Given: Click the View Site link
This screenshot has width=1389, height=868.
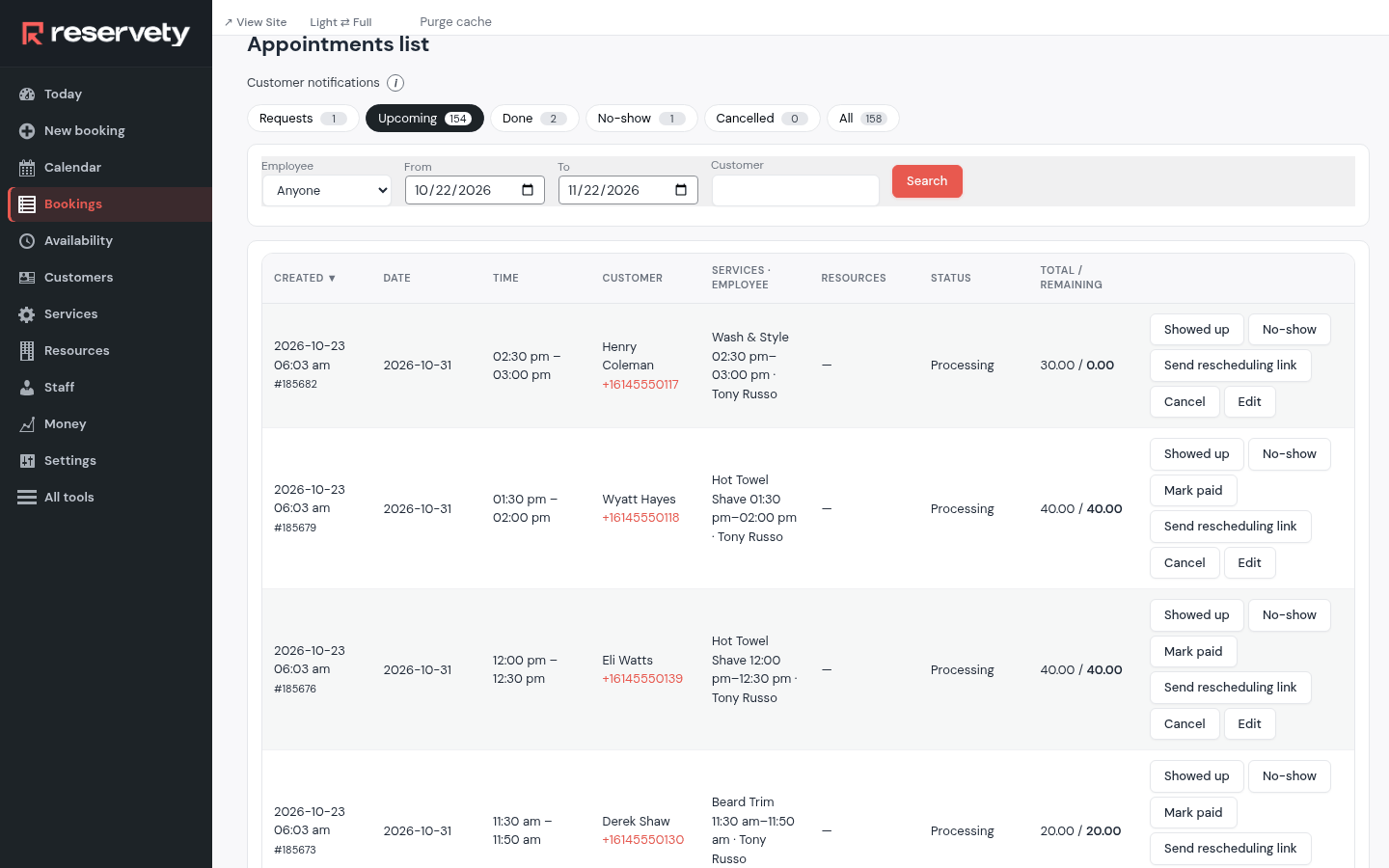Looking at the screenshot, I should [256, 22].
